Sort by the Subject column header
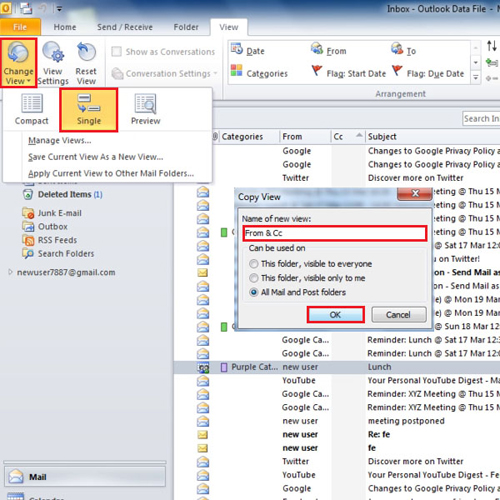 coord(433,137)
